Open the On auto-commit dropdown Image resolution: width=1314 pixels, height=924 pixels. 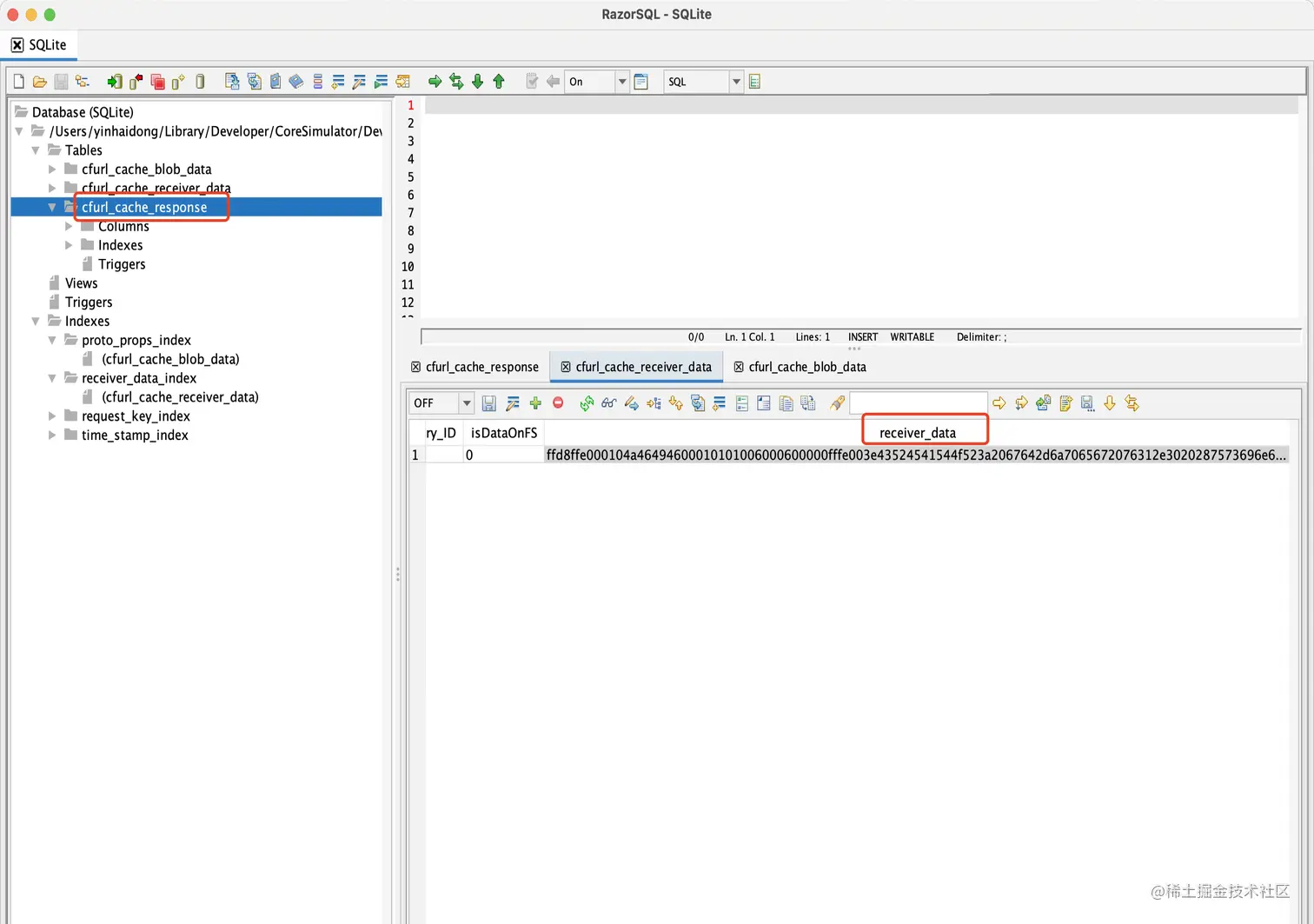click(621, 82)
